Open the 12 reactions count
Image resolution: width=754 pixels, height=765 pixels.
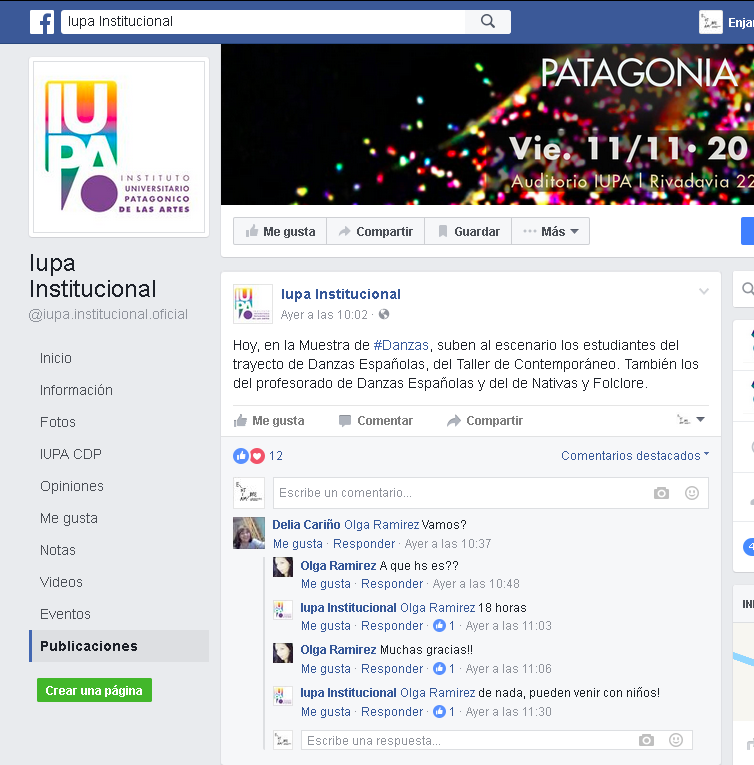pos(276,456)
